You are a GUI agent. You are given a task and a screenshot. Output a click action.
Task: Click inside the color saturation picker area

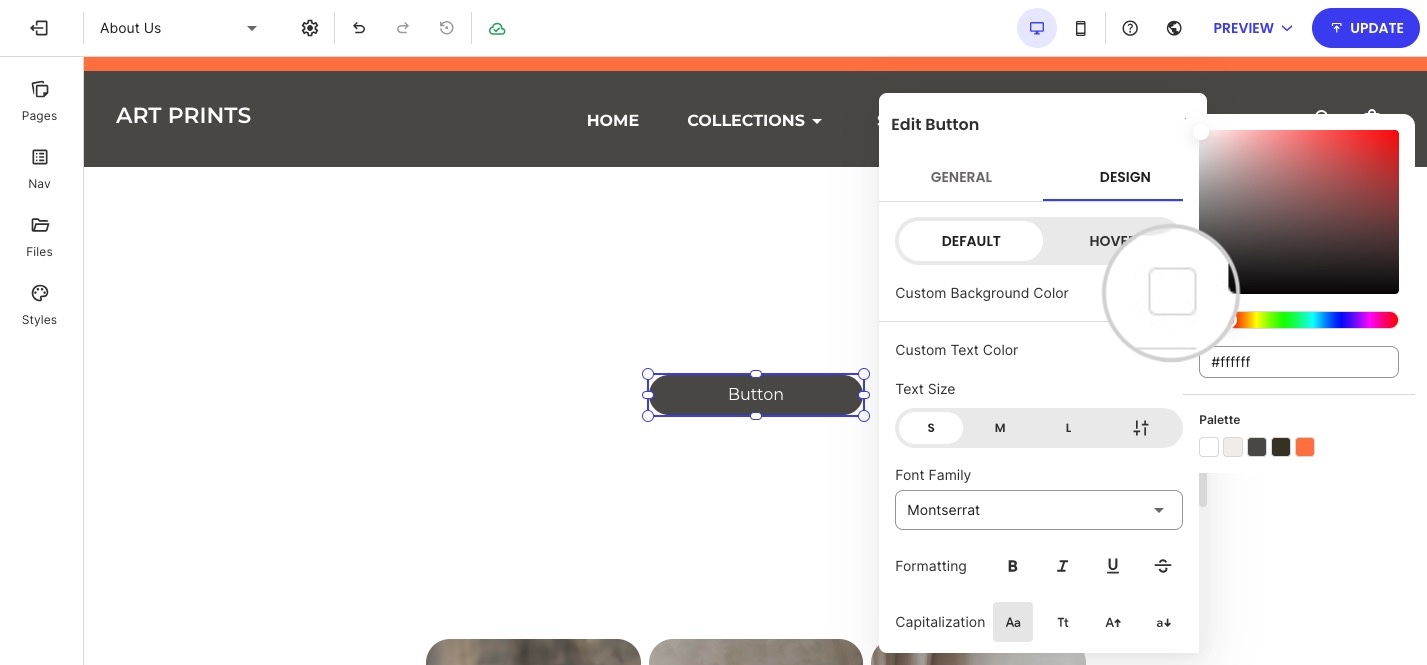tap(1299, 212)
